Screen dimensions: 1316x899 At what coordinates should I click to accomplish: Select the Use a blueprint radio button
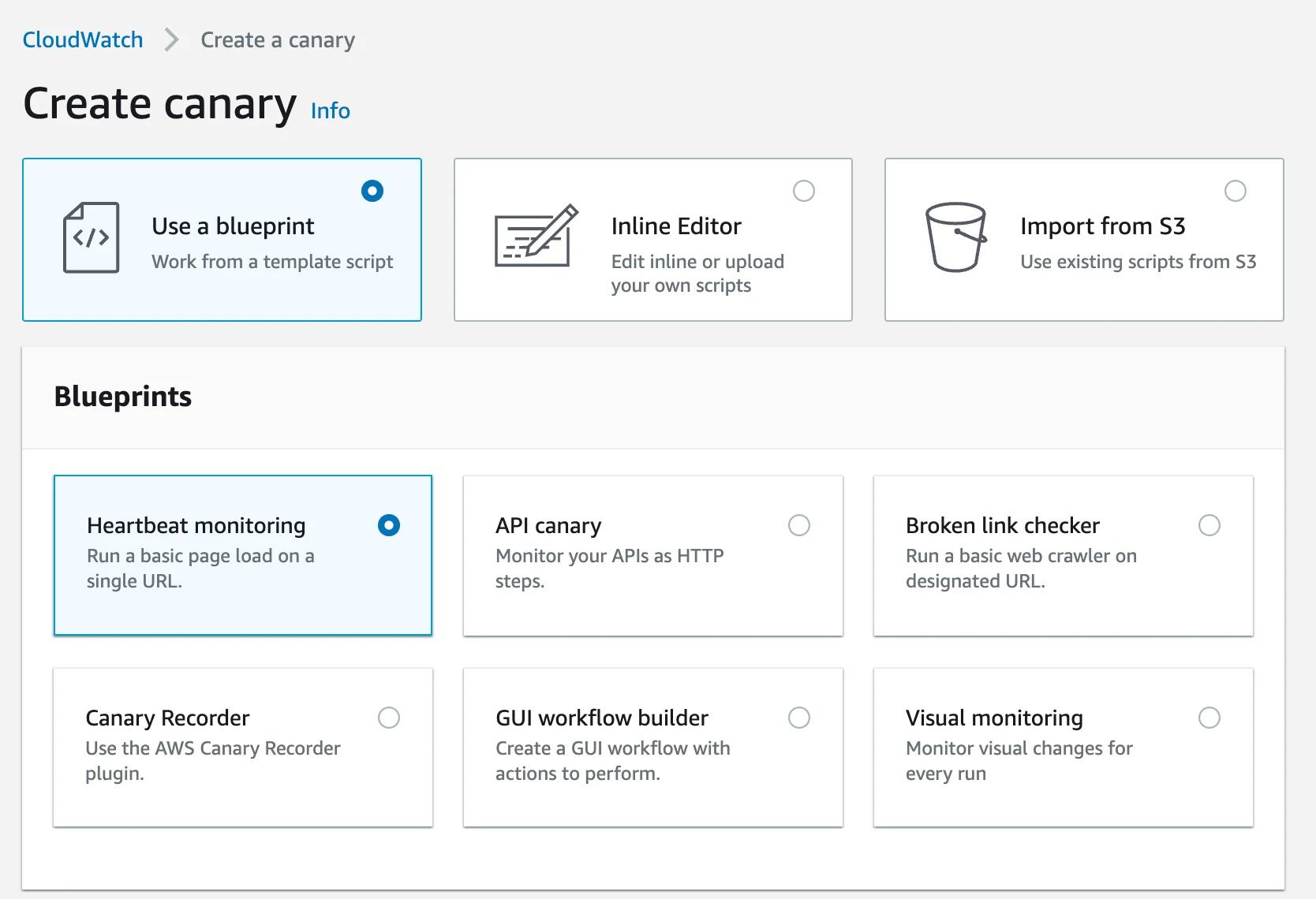[372, 191]
